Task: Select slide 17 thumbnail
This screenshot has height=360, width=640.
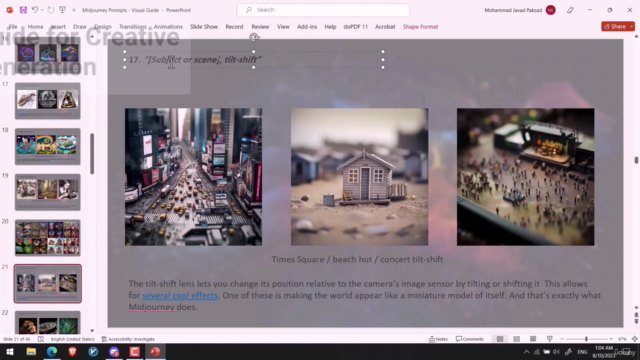Action: click(48, 101)
